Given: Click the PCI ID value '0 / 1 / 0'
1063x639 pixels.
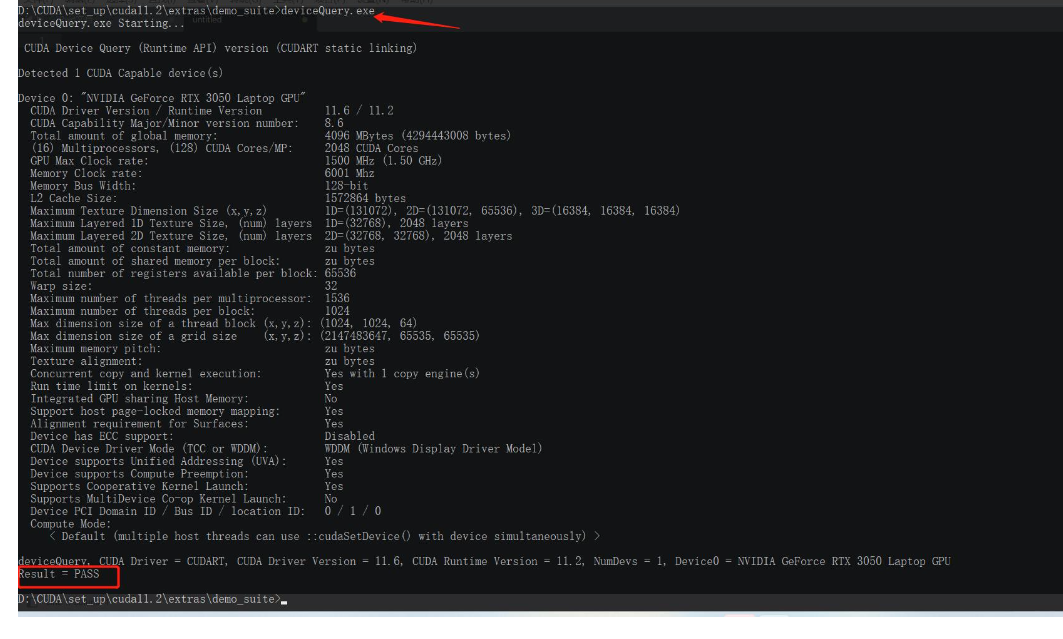Looking at the screenshot, I should tap(353, 512).
